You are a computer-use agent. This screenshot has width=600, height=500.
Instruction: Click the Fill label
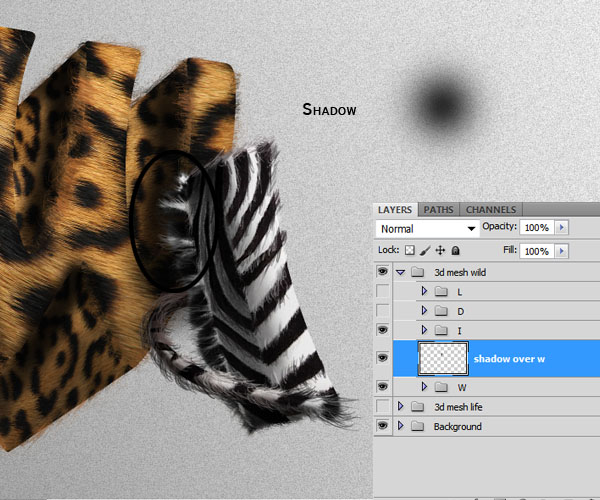click(x=510, y=250)
